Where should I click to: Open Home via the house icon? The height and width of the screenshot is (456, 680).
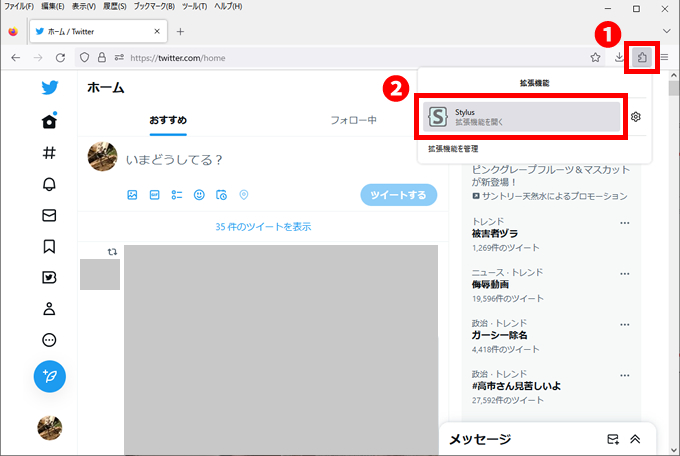pos(49,121)
